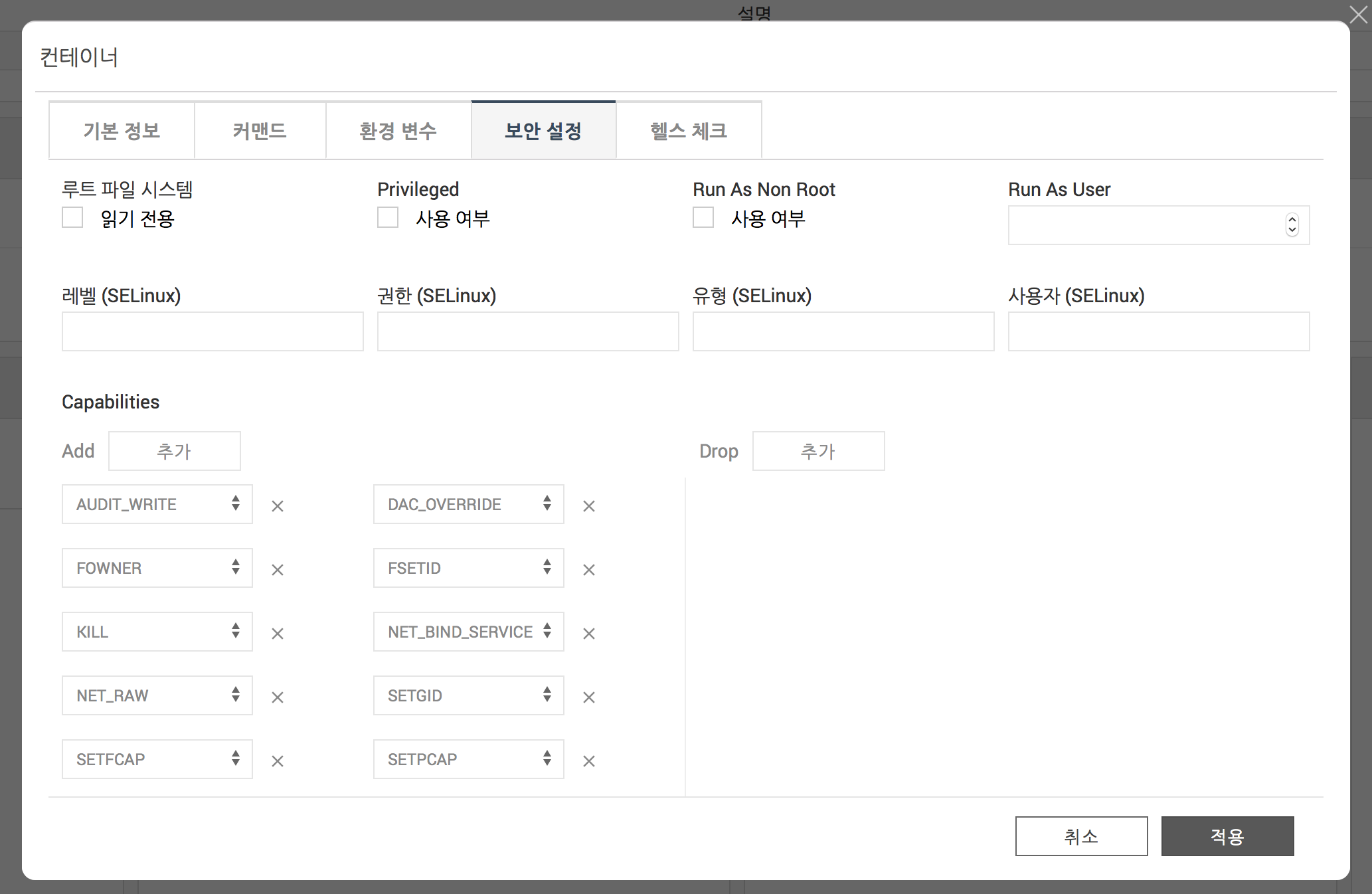Viewport: 1372px width, 894px height.
Task: Remove the SETGID capability
Action: [x=589, y=697]
